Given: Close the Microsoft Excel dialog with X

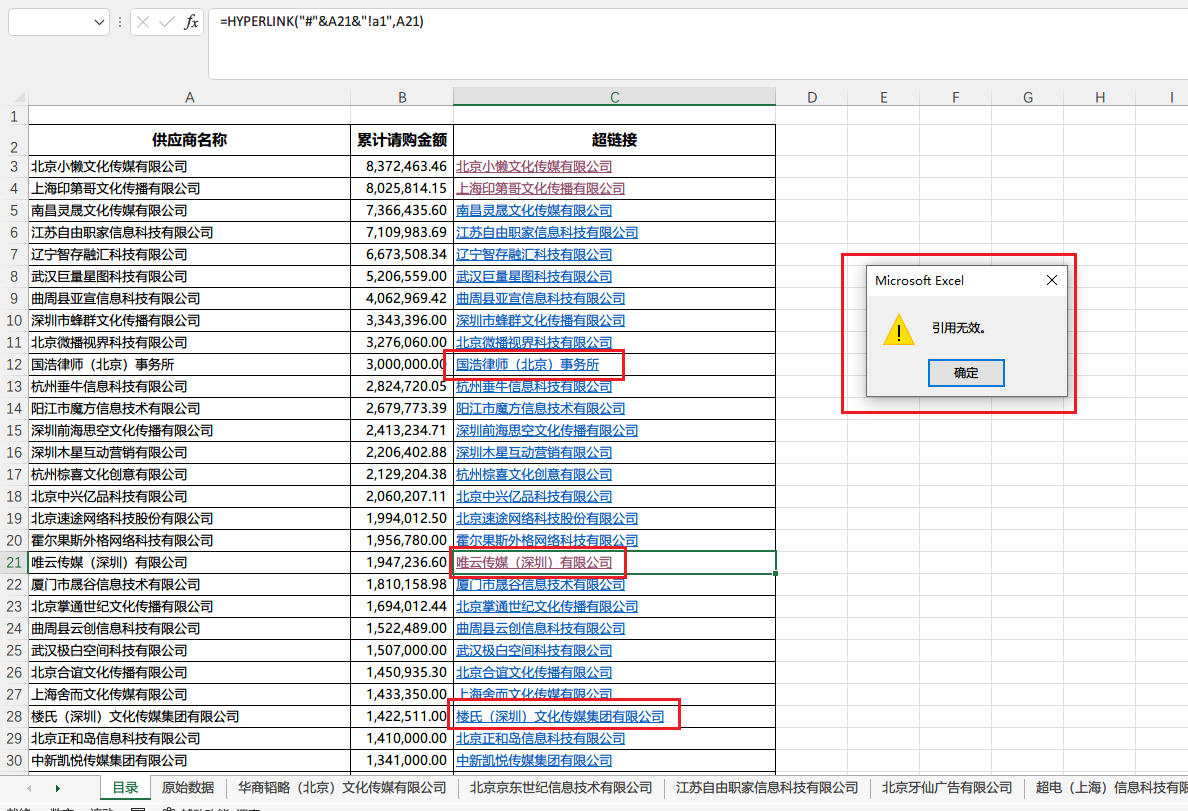Looking at the screenshot, I should (1052, 280).
